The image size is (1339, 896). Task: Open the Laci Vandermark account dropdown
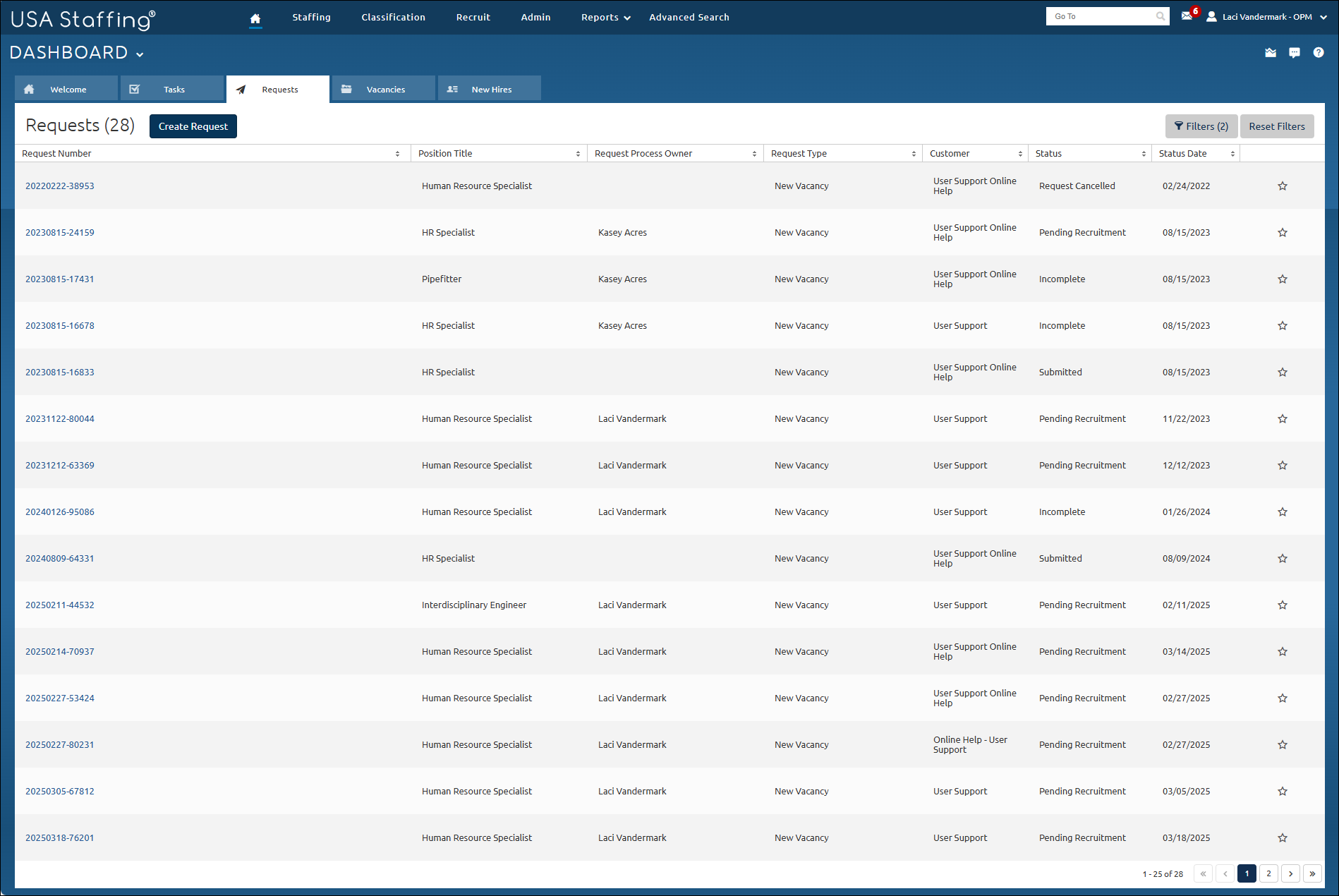1266,16
